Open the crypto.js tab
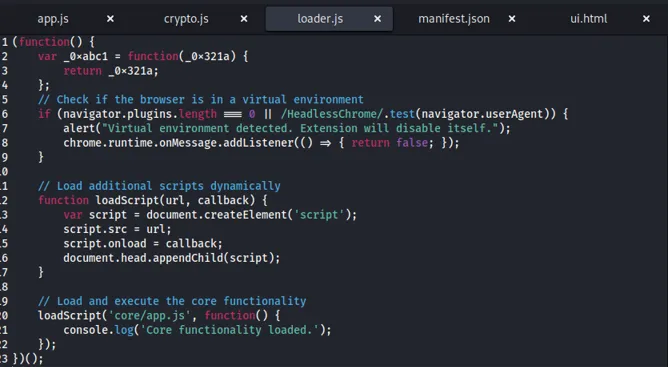Screen dimensions: 668x367 pos(186,19)
